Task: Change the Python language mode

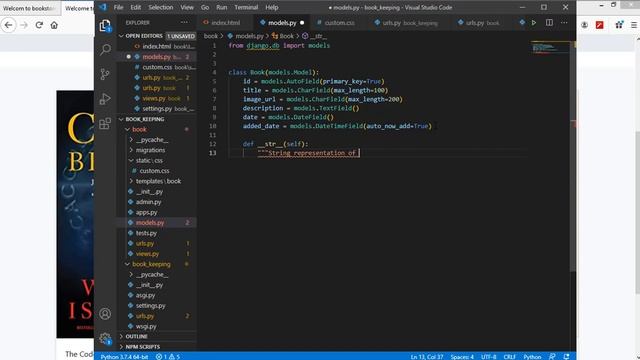Action: 532,357
